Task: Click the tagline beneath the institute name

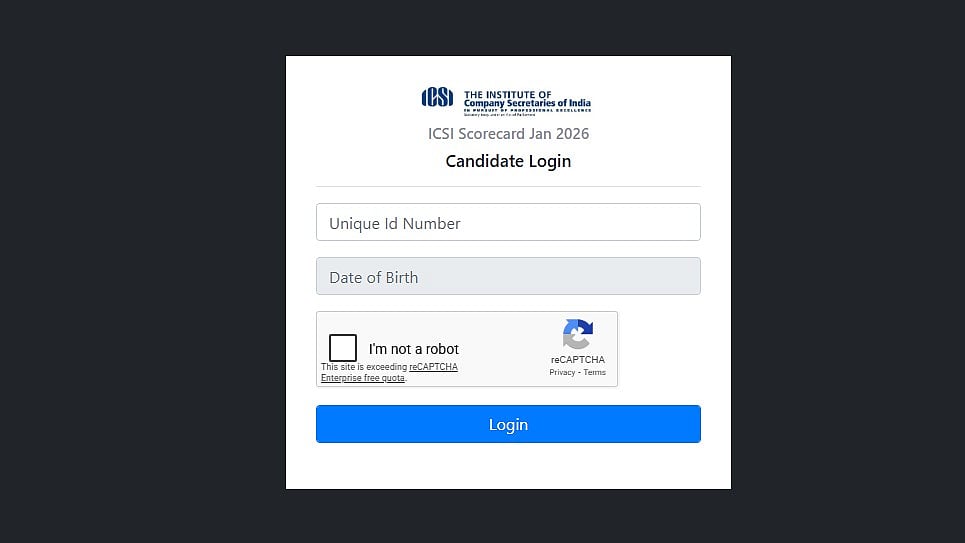Action: (527, 110)
